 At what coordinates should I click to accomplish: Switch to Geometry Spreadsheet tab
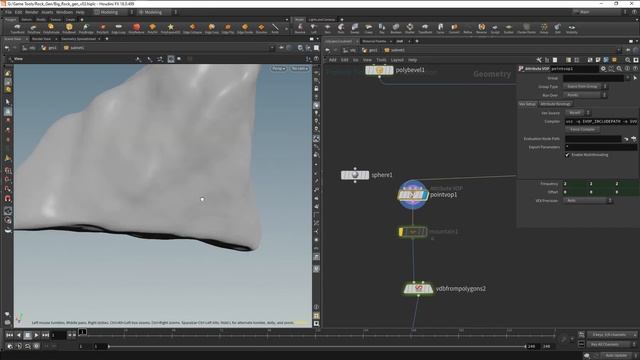coord(78,39)
